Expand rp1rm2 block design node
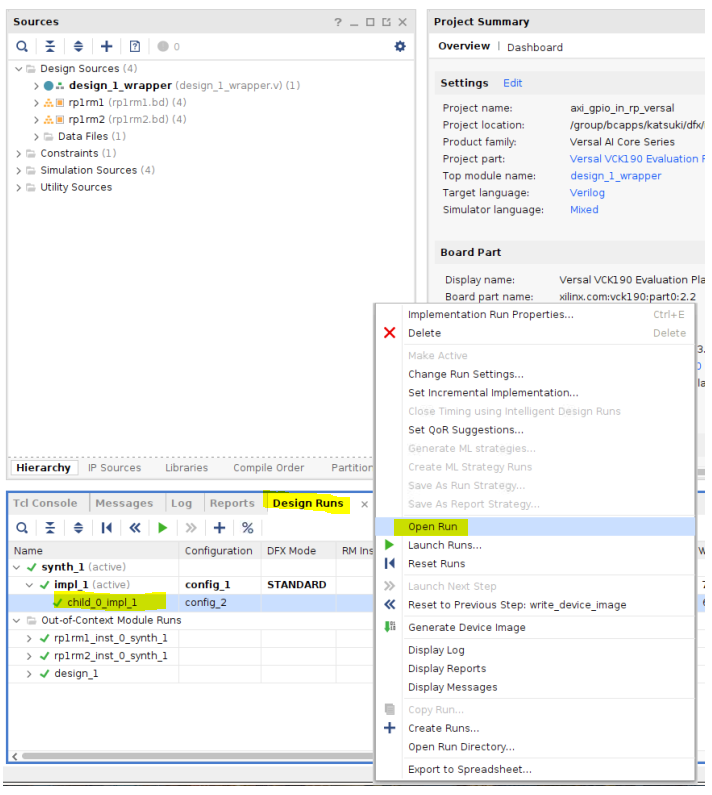The width and height of the screenshot is (712, 795). click(36, 120)
